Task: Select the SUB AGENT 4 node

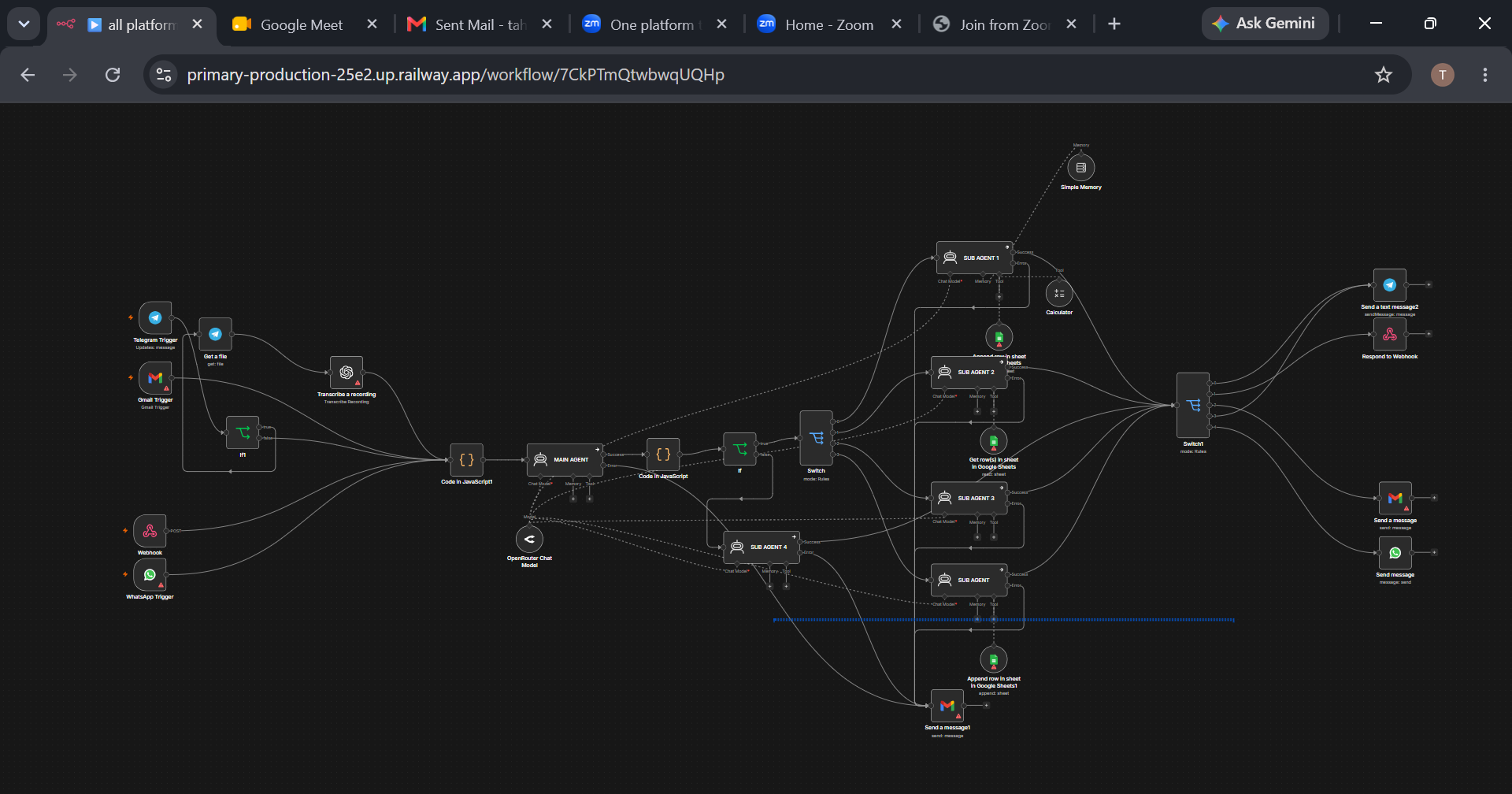Action: tap(762, 547)
